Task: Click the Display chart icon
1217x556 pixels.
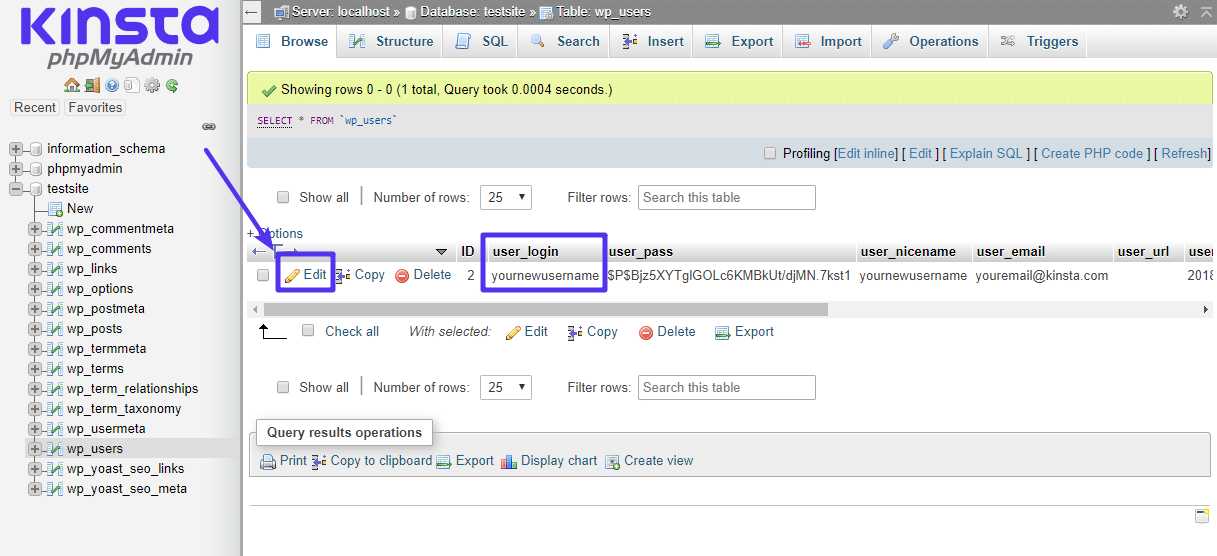Action: coord(509,461)
